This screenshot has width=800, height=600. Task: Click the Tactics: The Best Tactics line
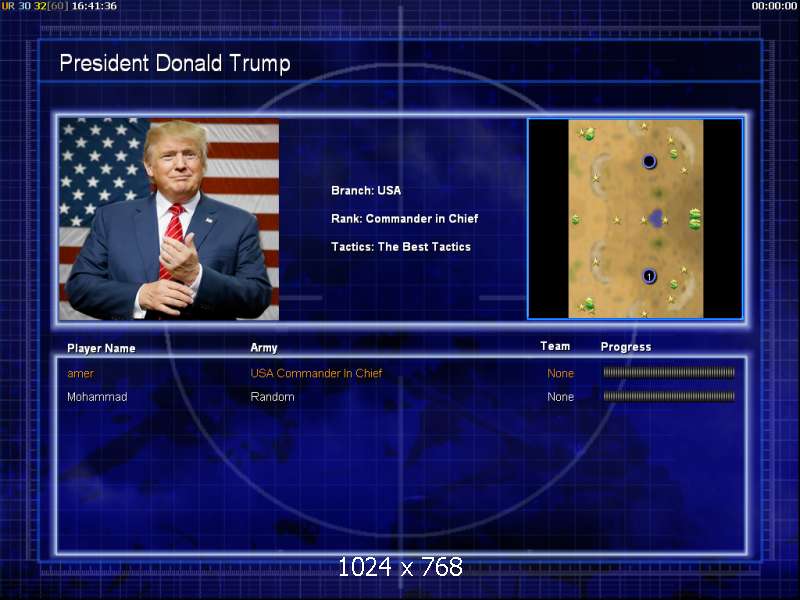coord(401,247)
